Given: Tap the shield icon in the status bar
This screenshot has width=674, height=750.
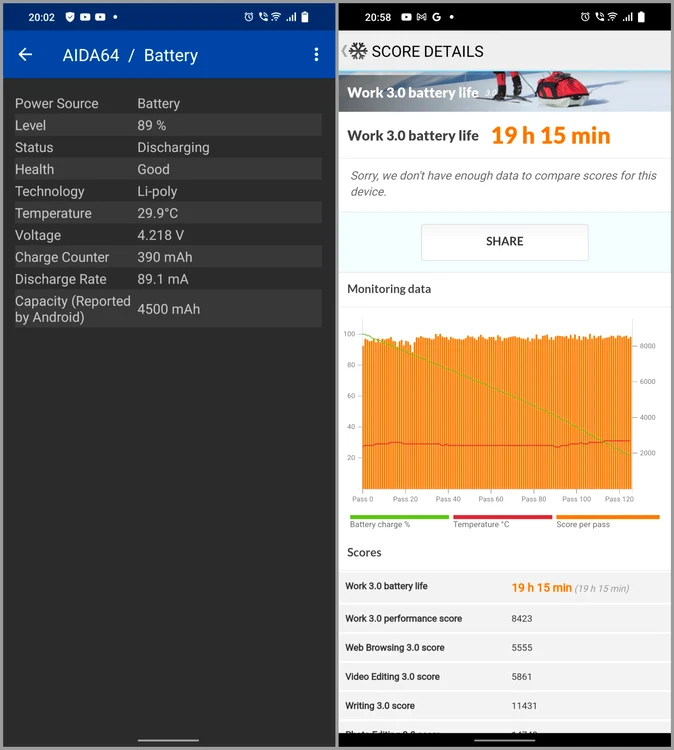Looking at the screenshot, I should (70, 17).
